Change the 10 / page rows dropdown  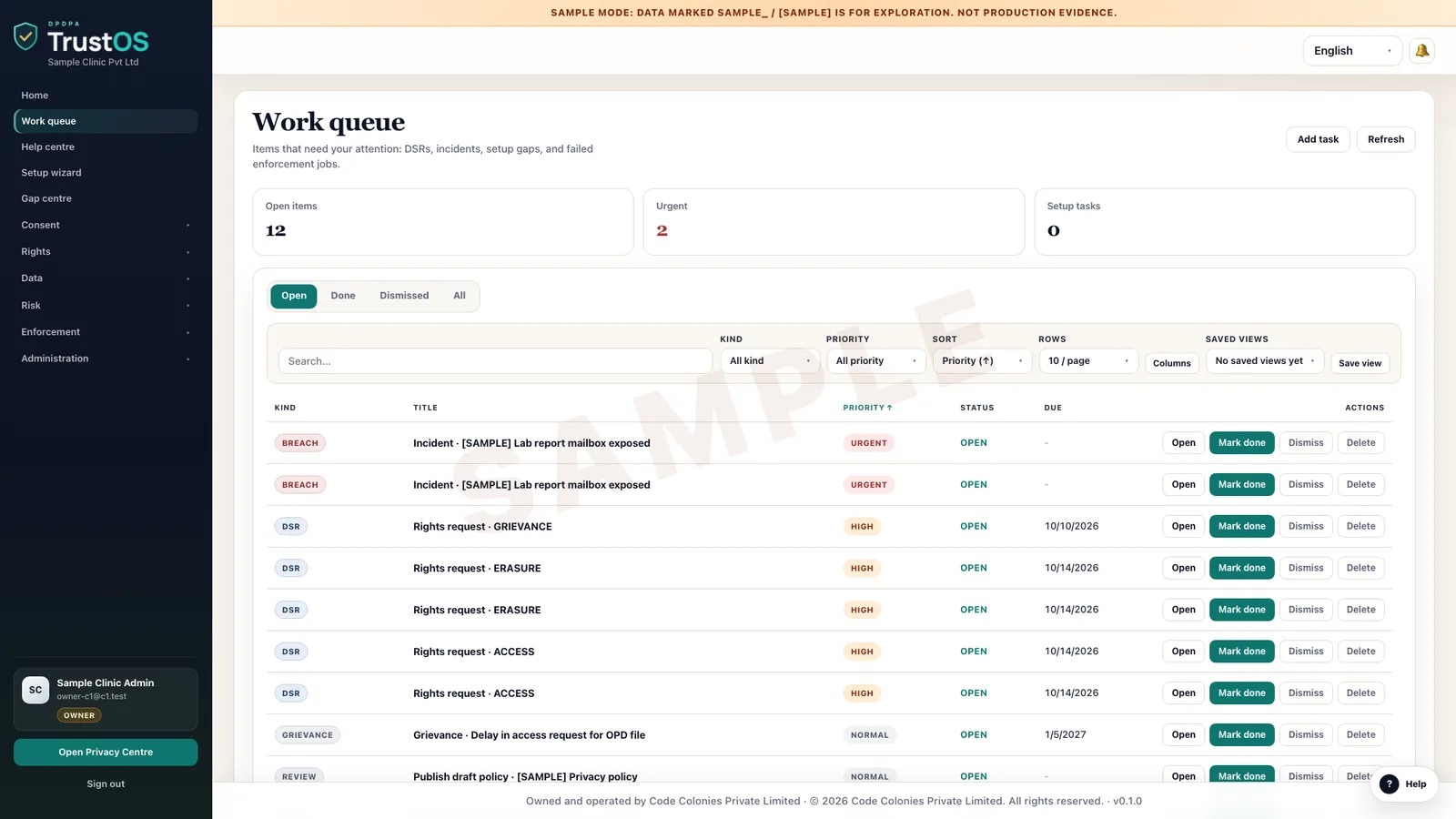(x=1088, y=361)
